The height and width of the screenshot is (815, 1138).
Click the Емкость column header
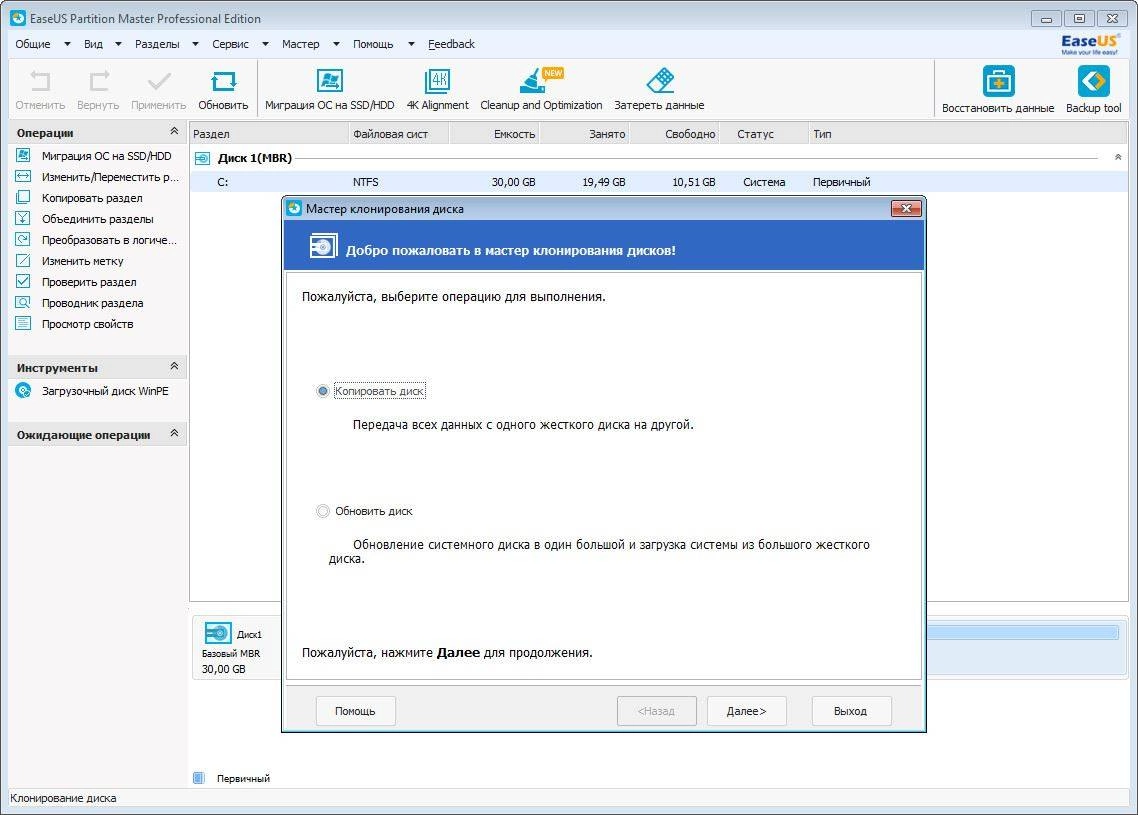[495, 134]
